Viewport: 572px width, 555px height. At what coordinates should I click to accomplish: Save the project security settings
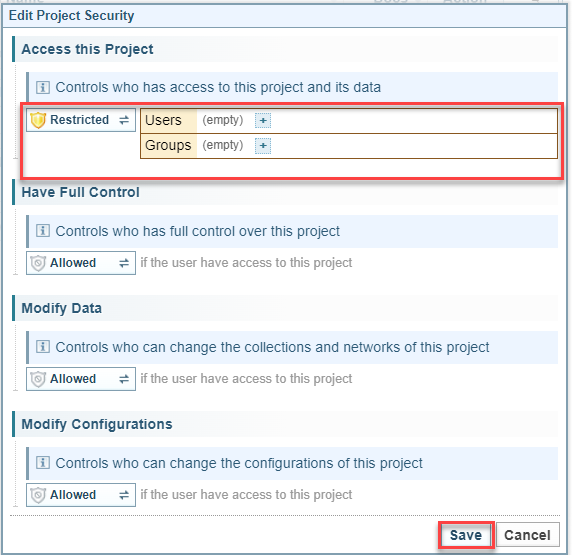pyautogui.click(x=466, y=535)
